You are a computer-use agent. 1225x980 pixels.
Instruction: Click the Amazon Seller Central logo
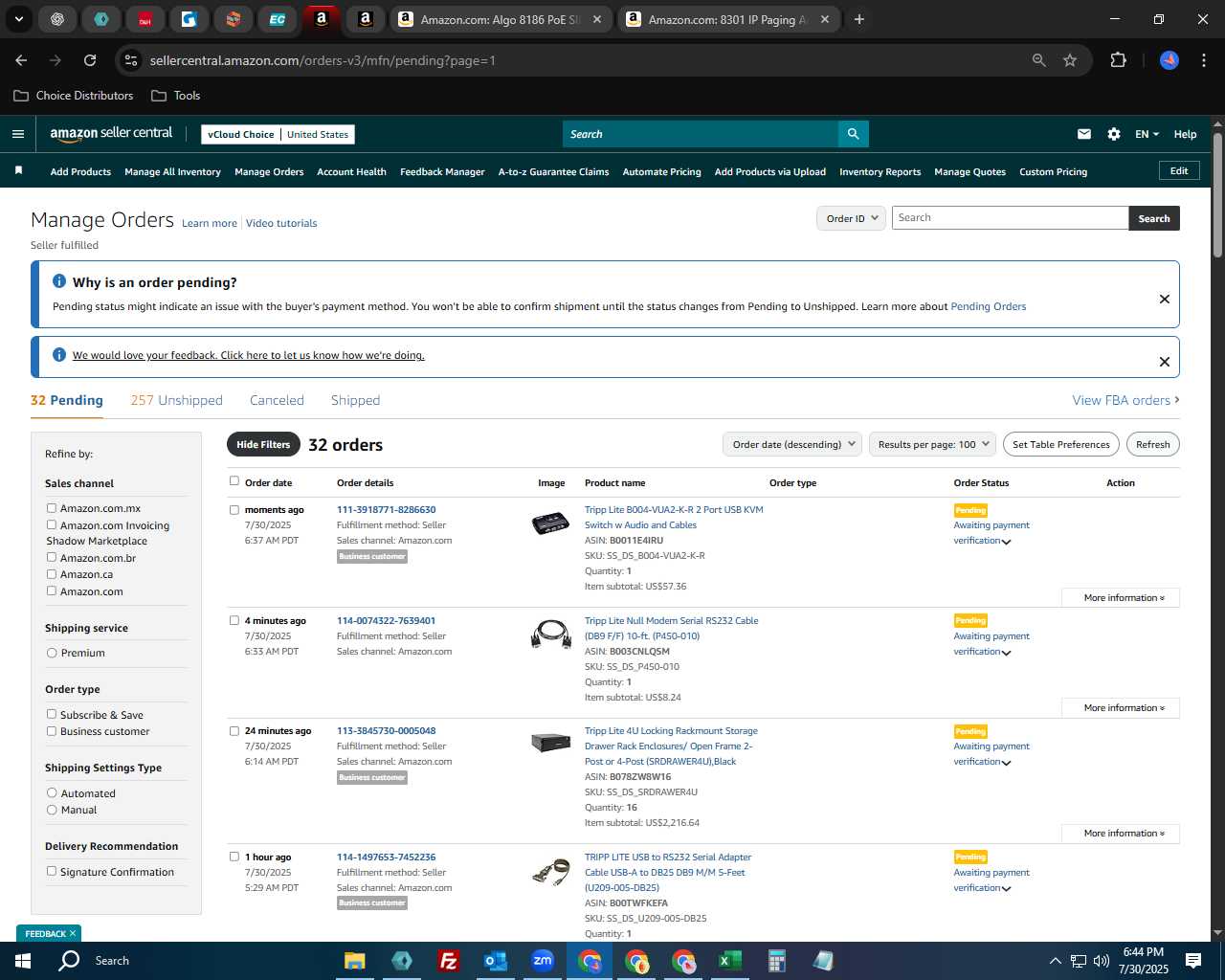[111, 134]
